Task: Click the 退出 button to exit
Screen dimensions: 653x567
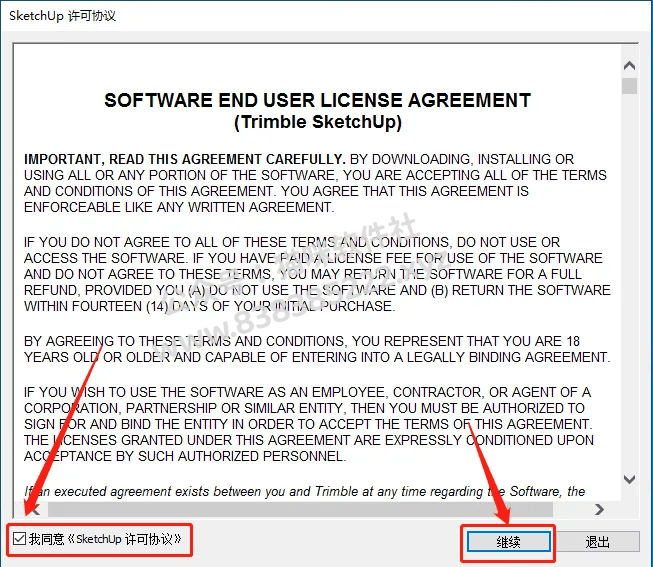Action: (x=598, y=542)
